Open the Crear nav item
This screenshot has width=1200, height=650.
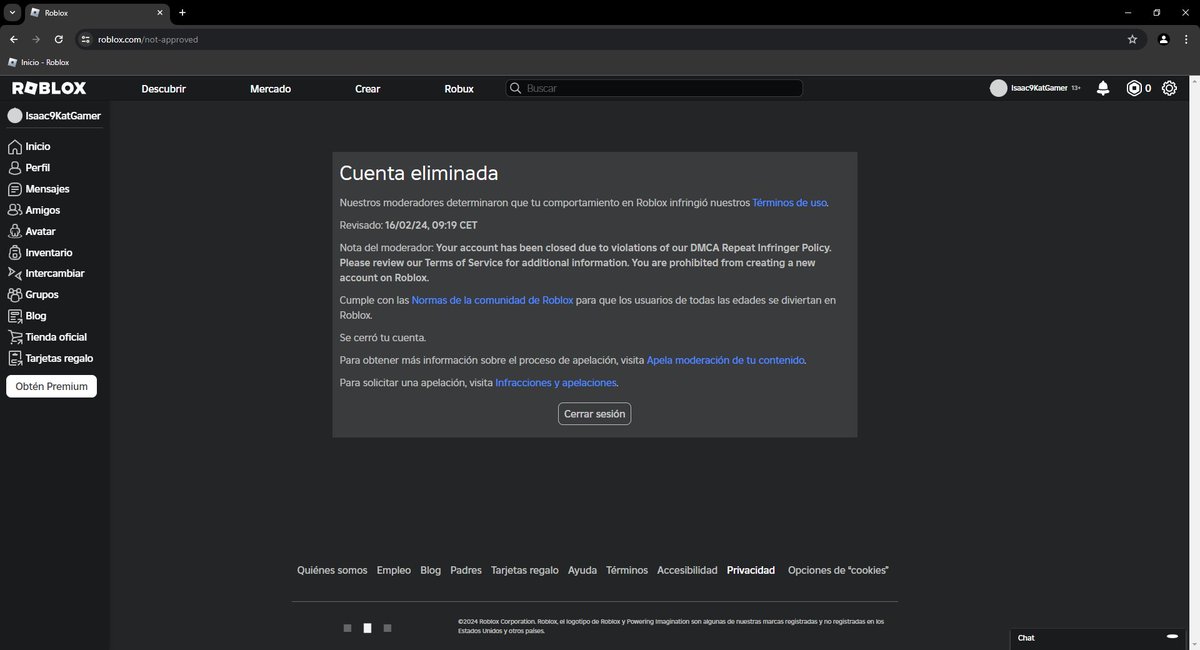pyautogui.click(x=368, y=88)
